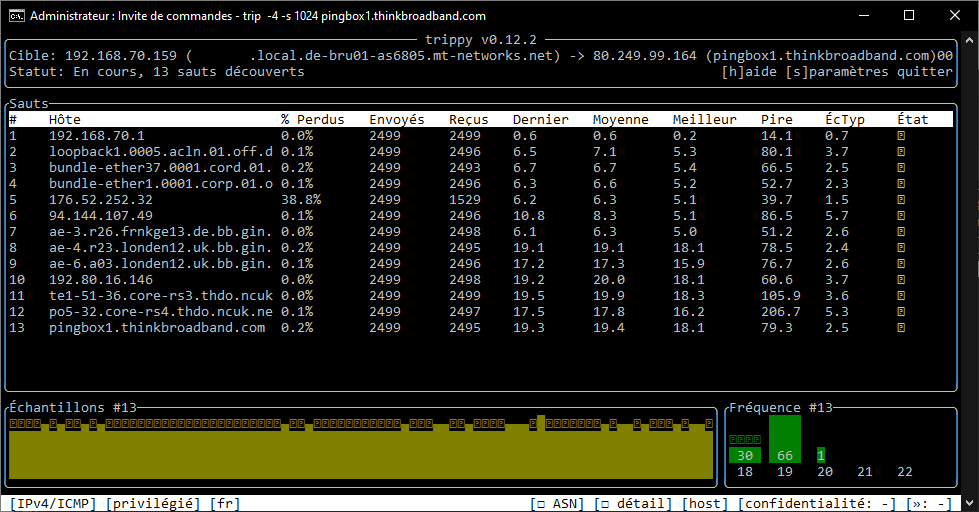Click the [h]aide help hint

(x=749, y=72)
